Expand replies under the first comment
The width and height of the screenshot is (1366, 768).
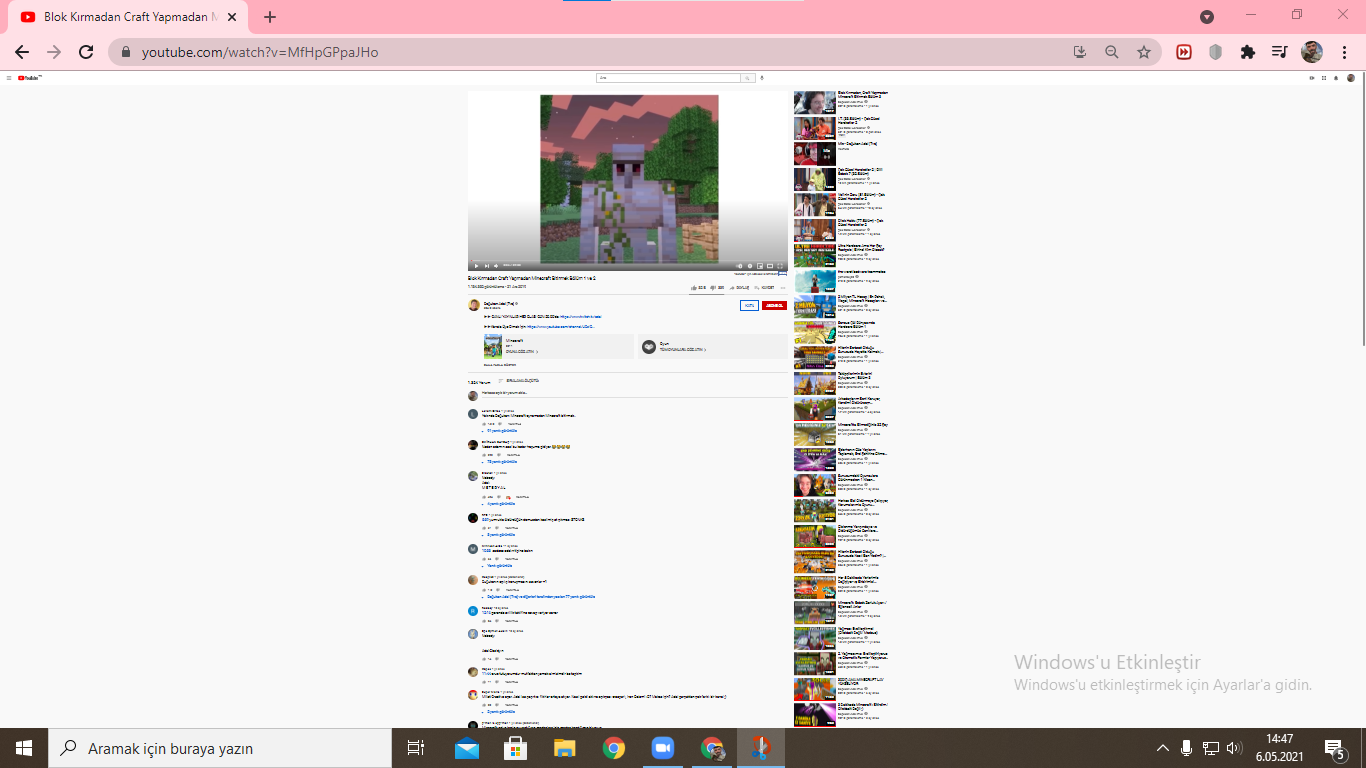coord(500,431)
